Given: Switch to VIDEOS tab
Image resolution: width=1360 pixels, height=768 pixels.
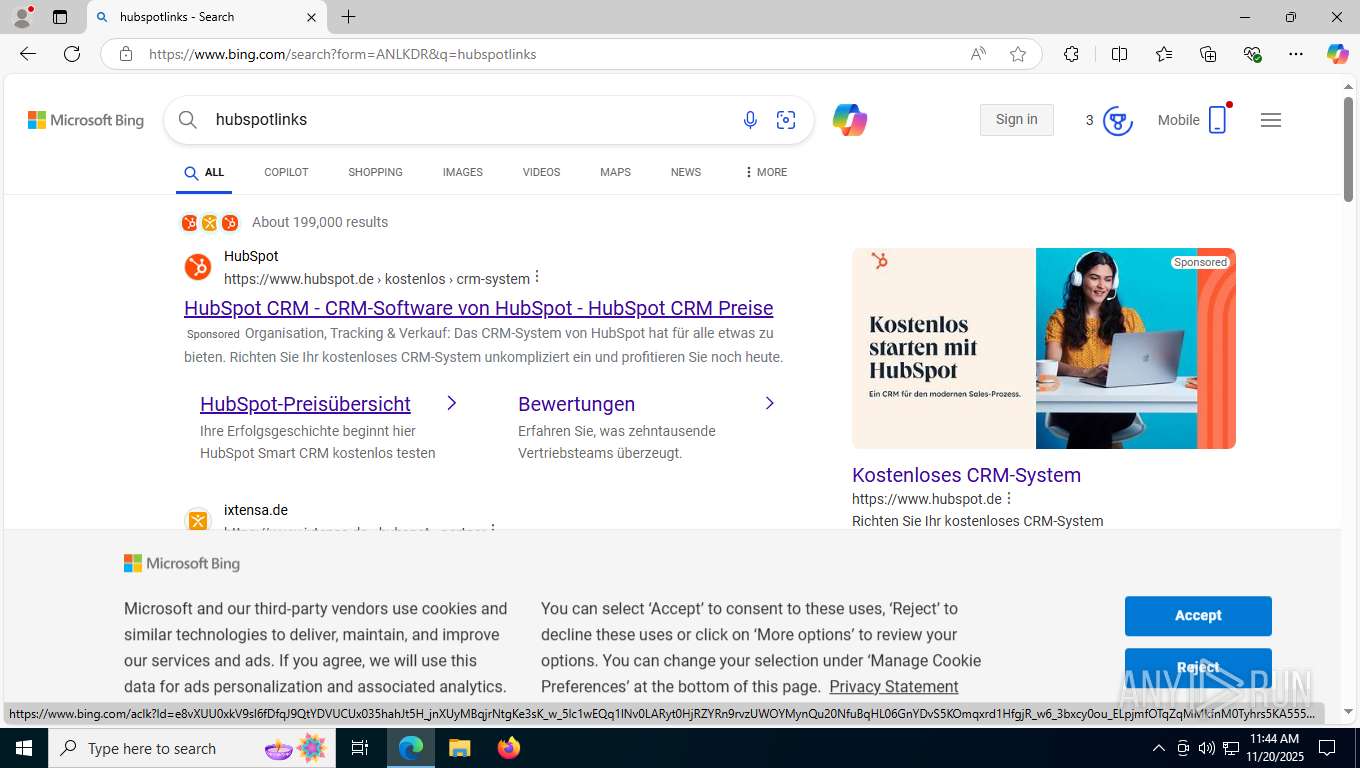Looking at the screenshot, I should pyautogui.click(x=541, y=173).
